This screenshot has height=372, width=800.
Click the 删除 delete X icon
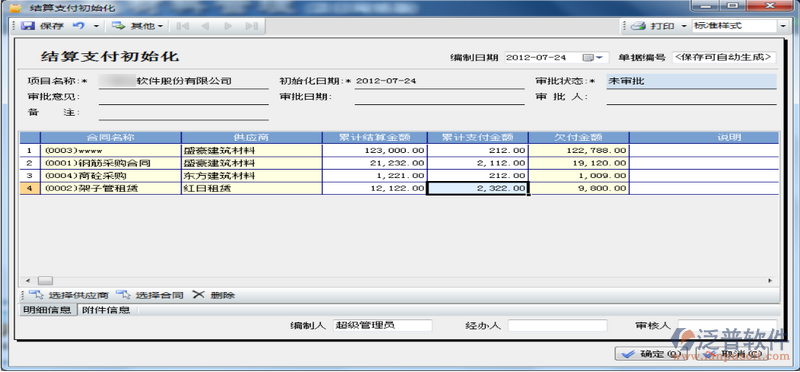(x=198, y=294)
